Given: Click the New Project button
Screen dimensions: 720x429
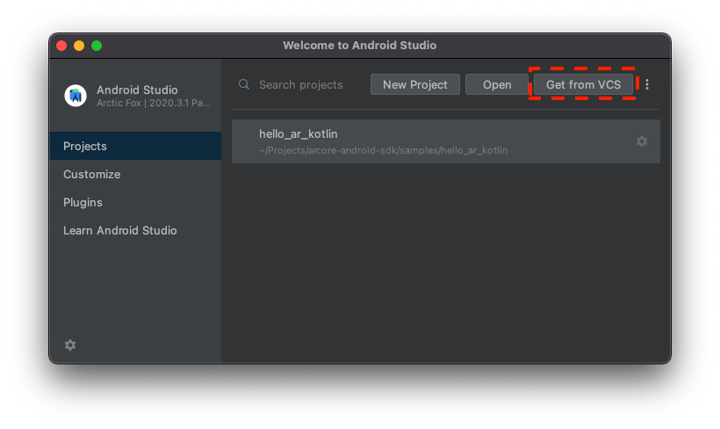Looking at the screenshot, I should pyautogui.click(x=415, y=85).
